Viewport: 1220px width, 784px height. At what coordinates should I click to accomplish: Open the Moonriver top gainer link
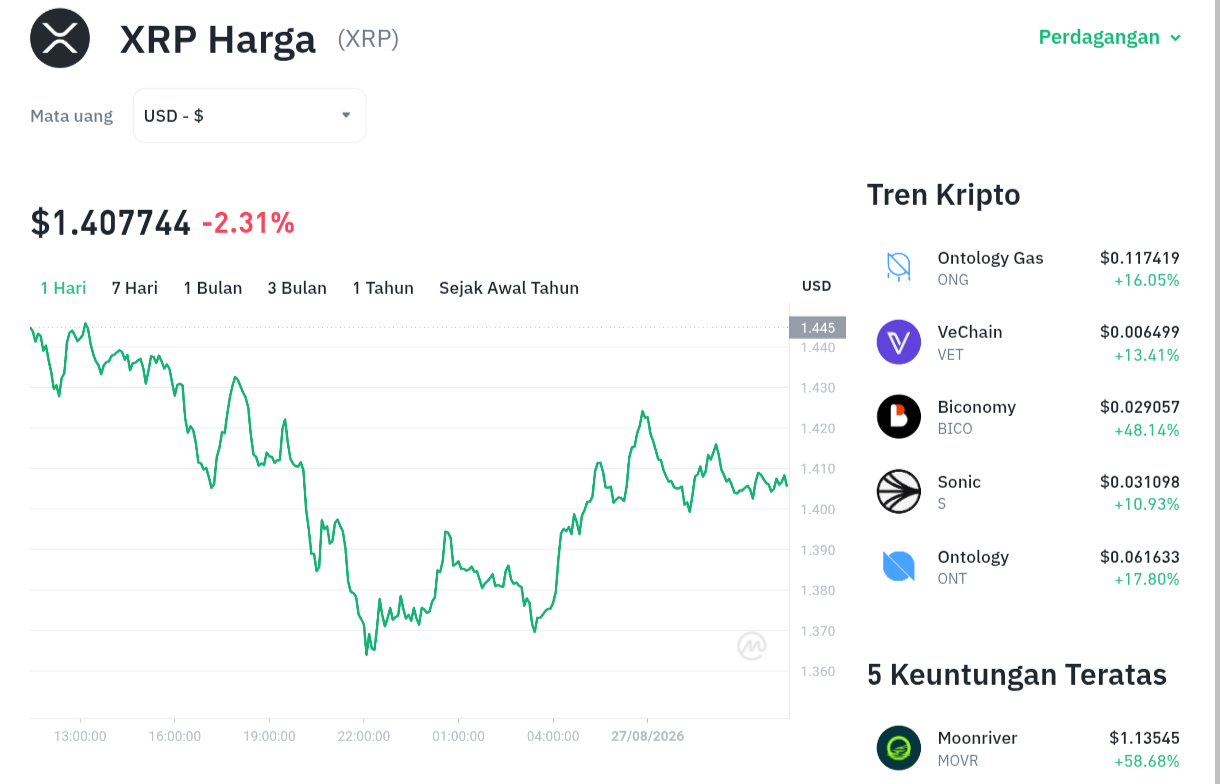1028,748
